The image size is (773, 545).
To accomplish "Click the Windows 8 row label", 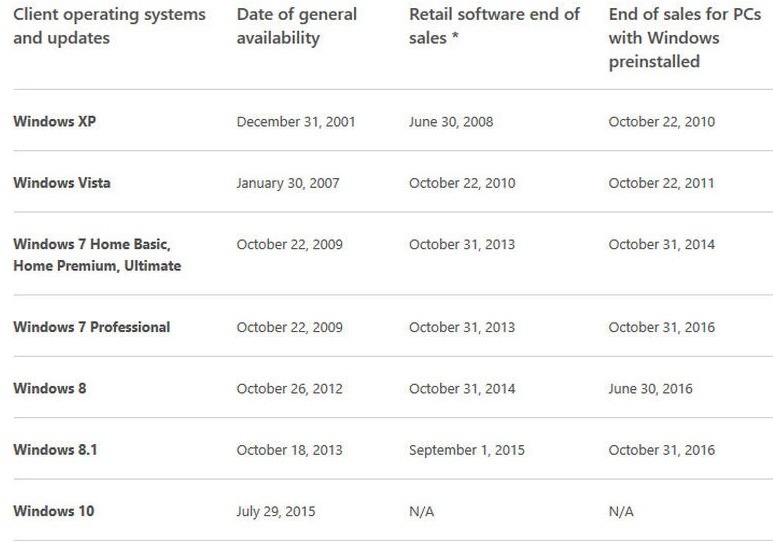I will pos(50,388).
